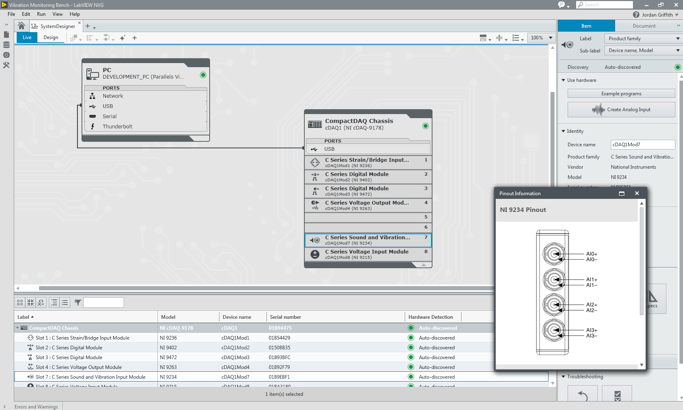Click the green status indicator on CompactDAQ Chassis
Viewport: 683px width, 410px height.
coord(425,126)
